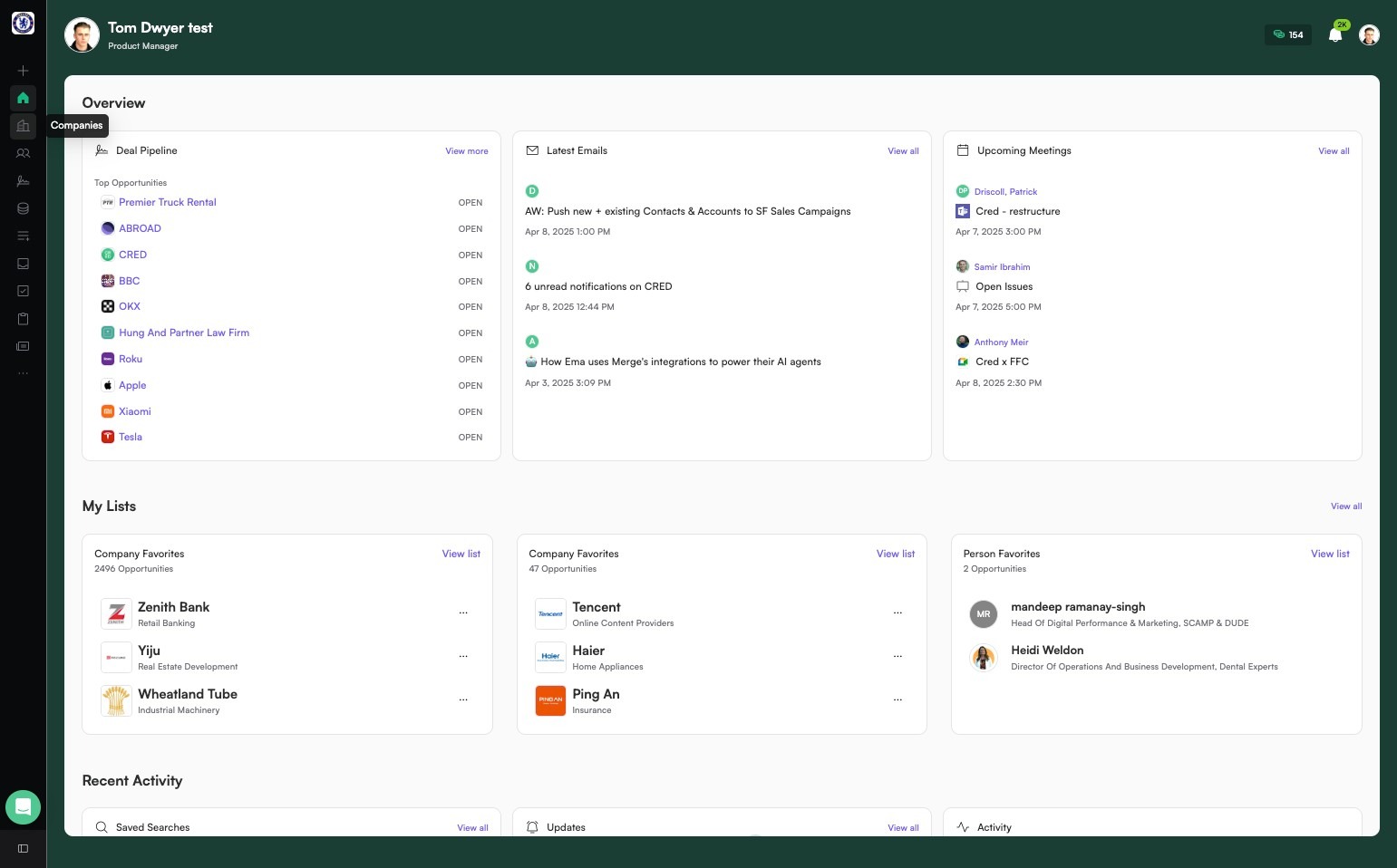Viewport: 1397px width, 868px height.
Task: Click View all for Latest Emails
Action: tap(903, 151)
